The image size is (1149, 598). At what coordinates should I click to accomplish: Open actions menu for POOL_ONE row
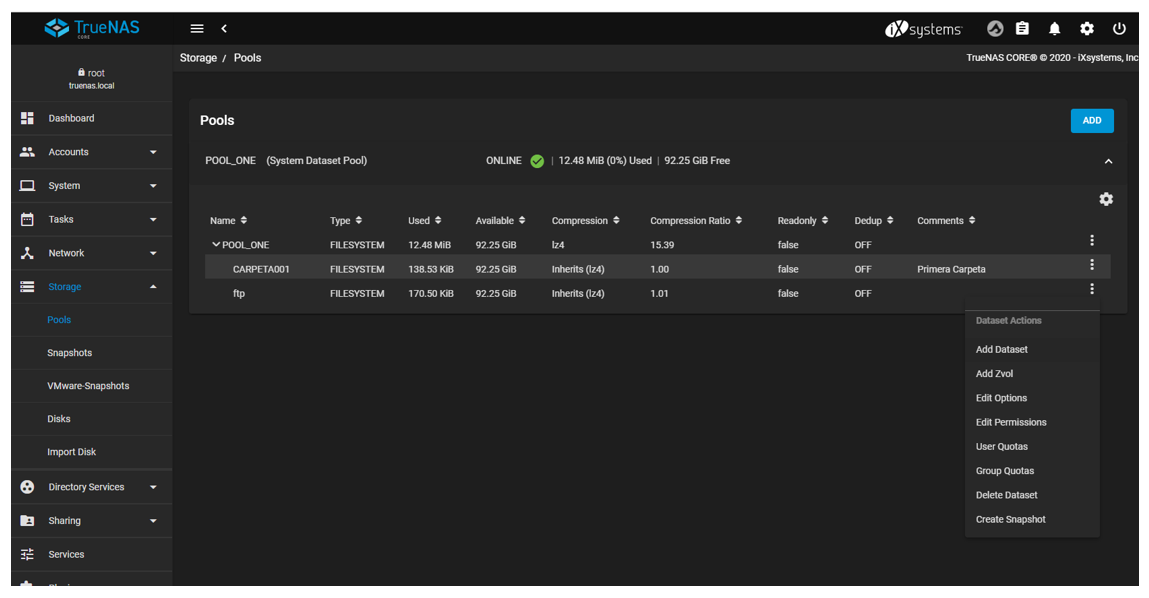(1092, 240)
